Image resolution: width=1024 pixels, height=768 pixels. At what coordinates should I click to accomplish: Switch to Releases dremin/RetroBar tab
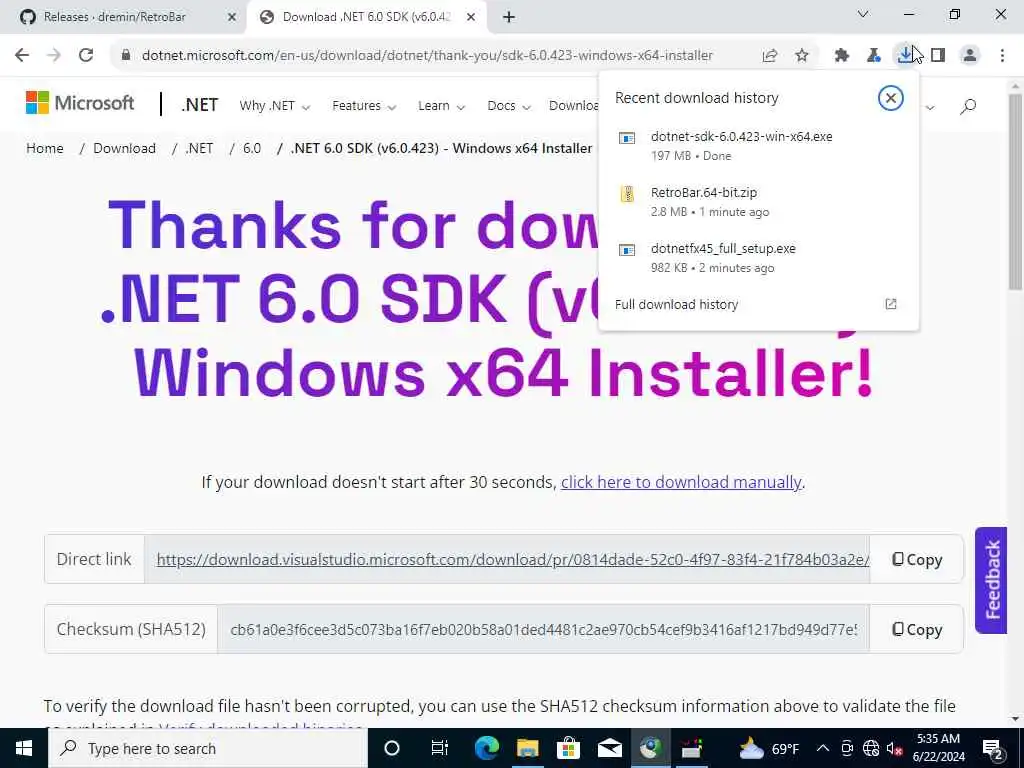pyautogui.click(x=122, y=17)
